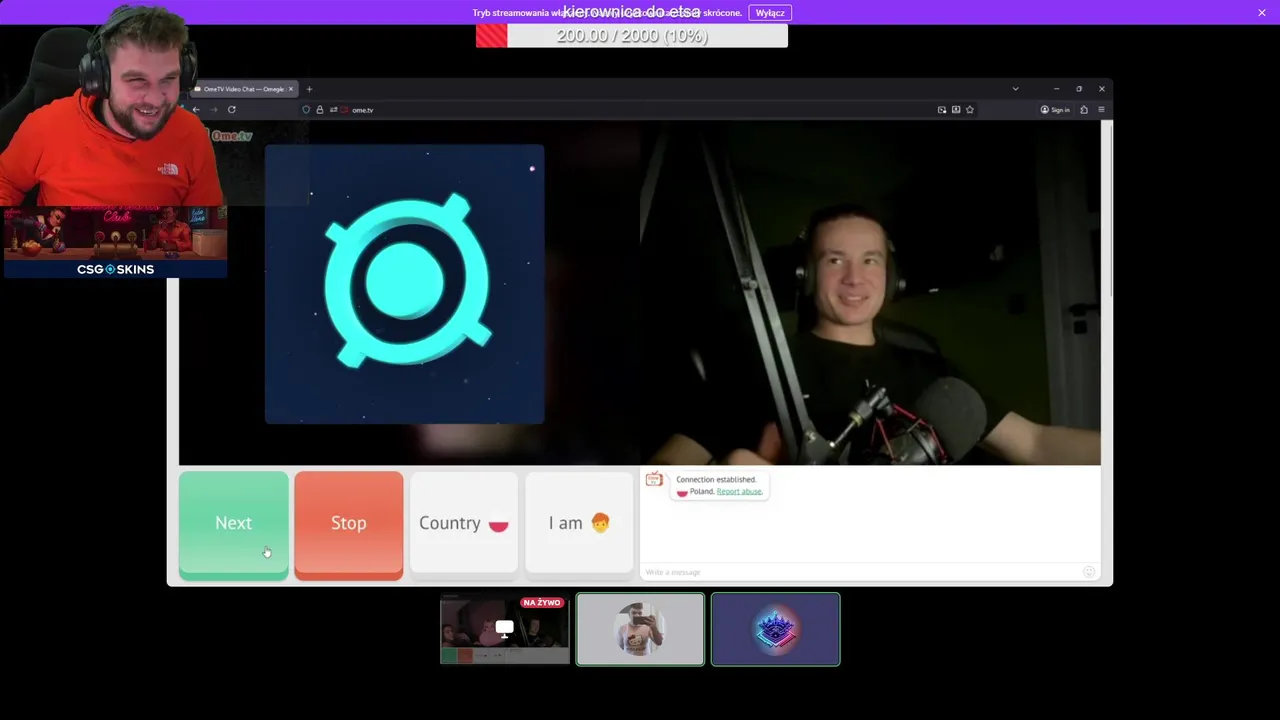This screenshot has height=720, width=1280.
Task: Click the CSGO SKINS banner ad
Action: (x=115, y=242)
